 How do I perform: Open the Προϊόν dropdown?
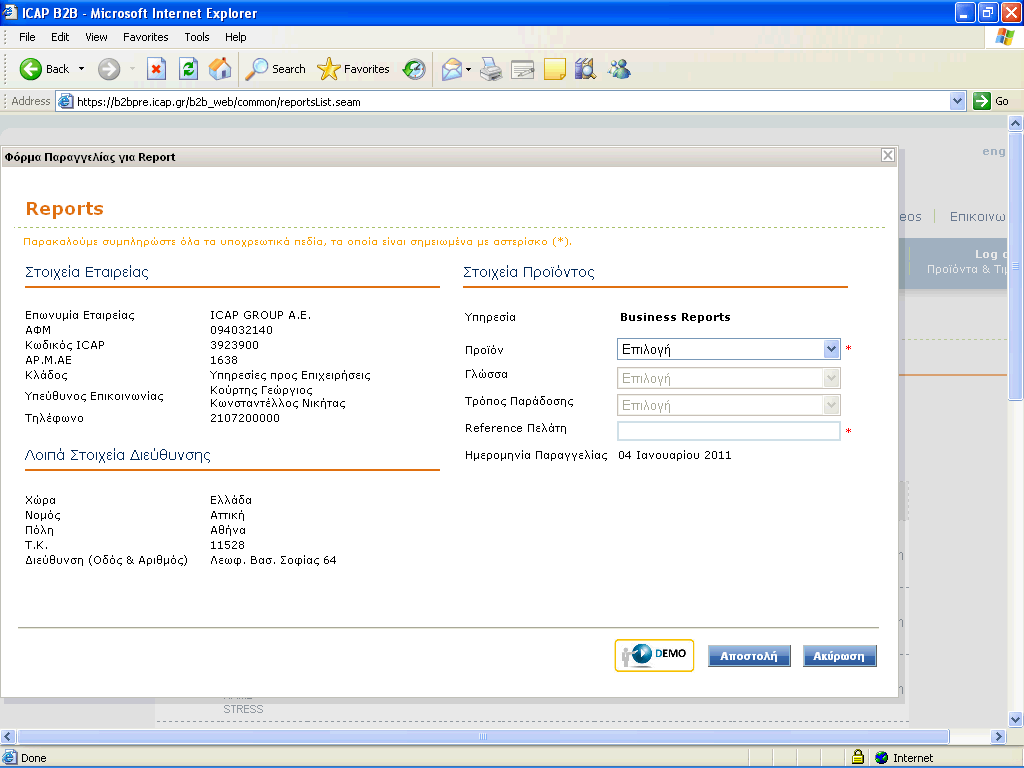729,349
